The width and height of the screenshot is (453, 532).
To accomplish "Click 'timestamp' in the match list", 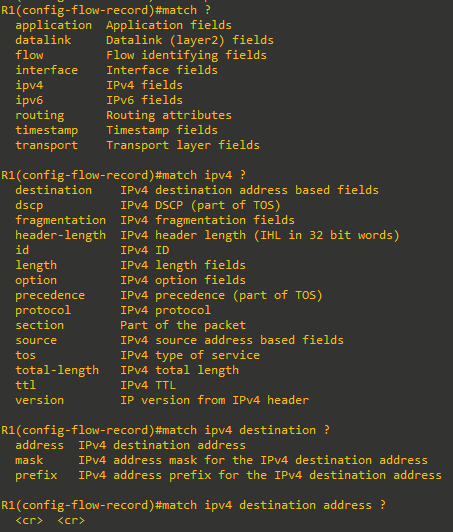I will point(46,130).
